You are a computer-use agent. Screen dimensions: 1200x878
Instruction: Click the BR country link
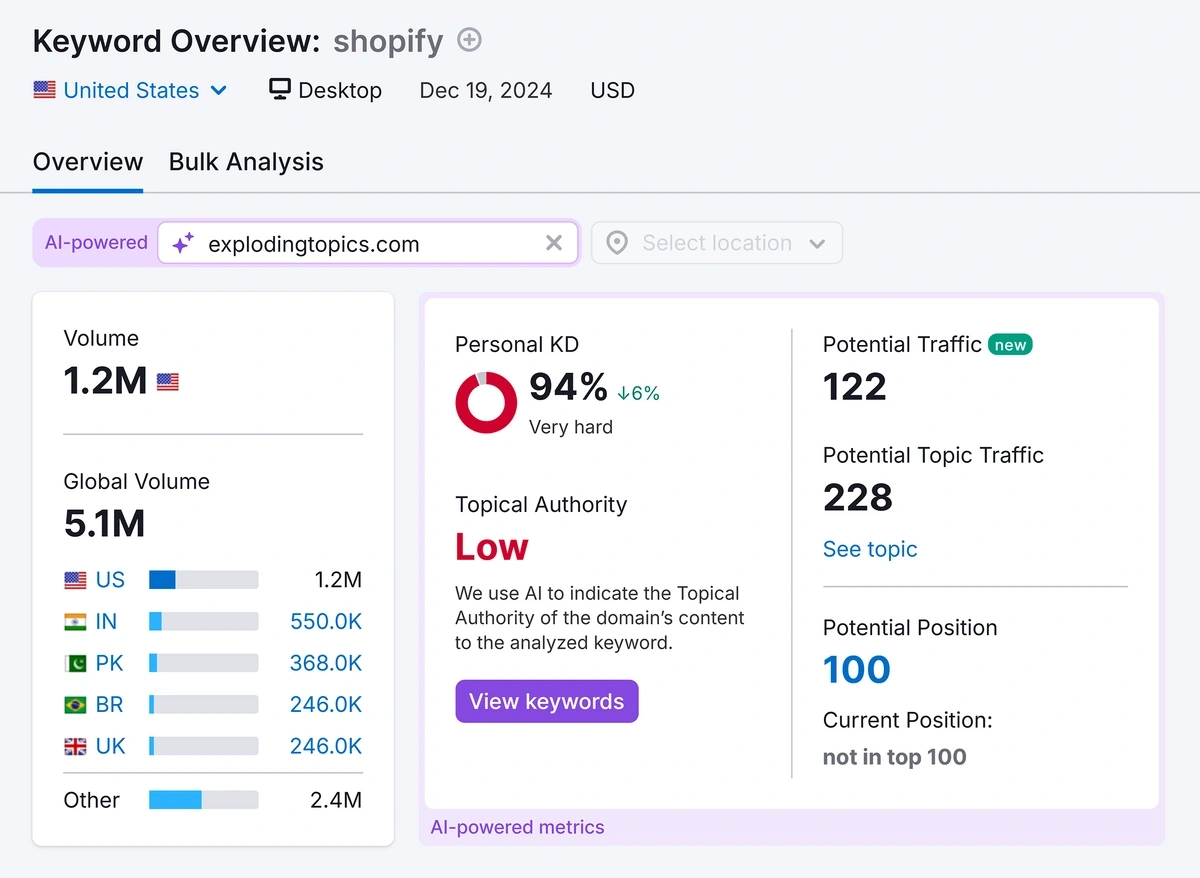110,704
